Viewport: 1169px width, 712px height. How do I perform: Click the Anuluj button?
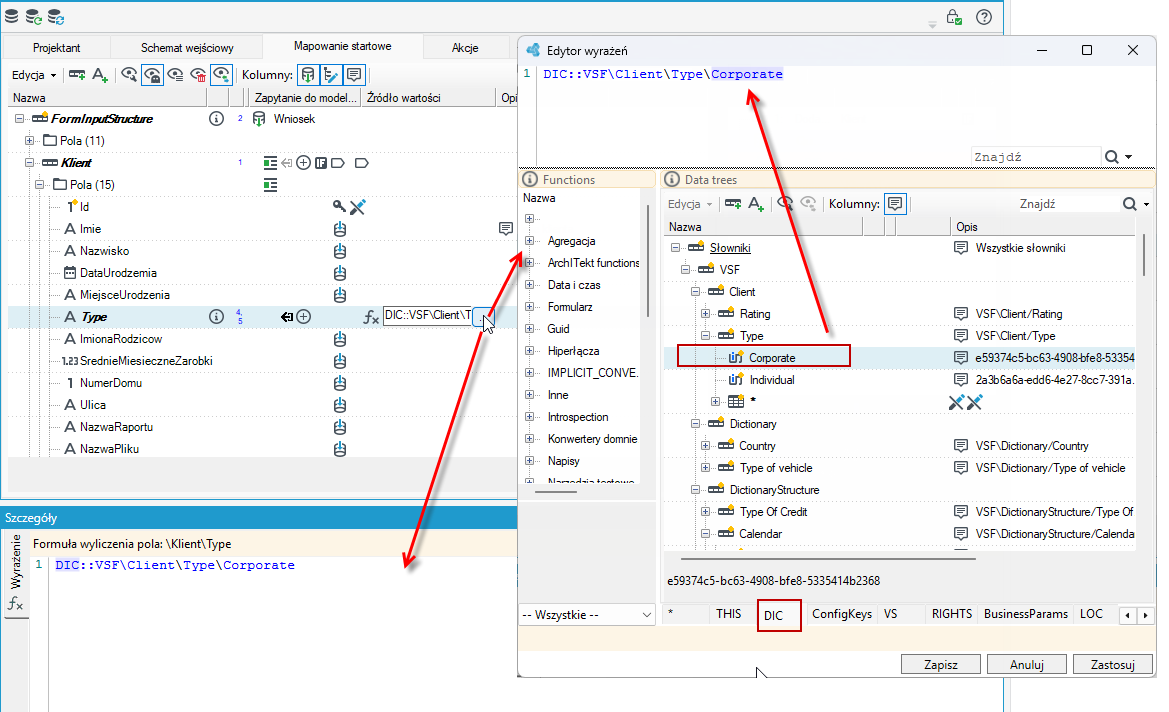pyautogui.click(x=1027, y=664)
